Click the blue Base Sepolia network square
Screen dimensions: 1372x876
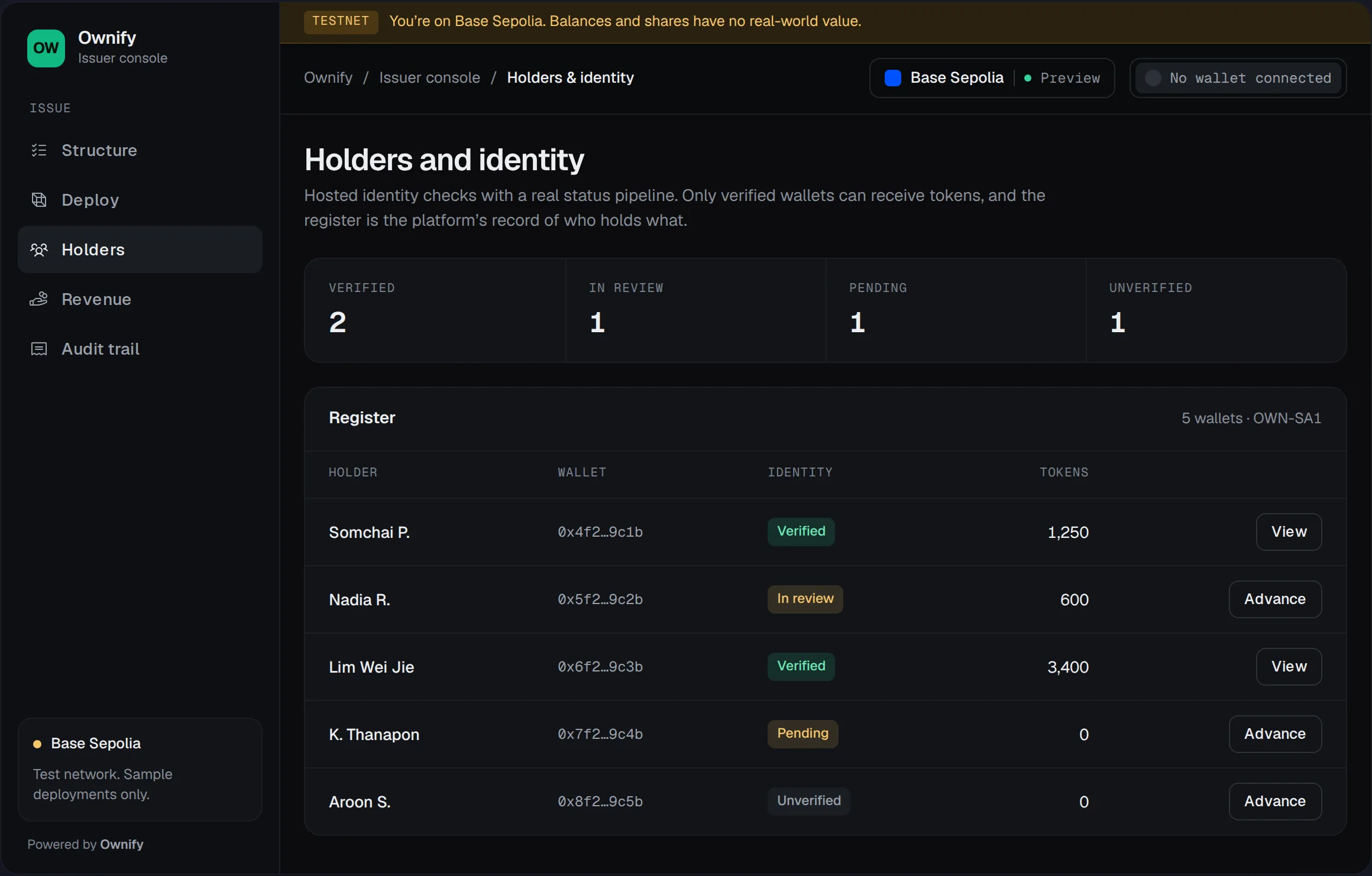893,78
